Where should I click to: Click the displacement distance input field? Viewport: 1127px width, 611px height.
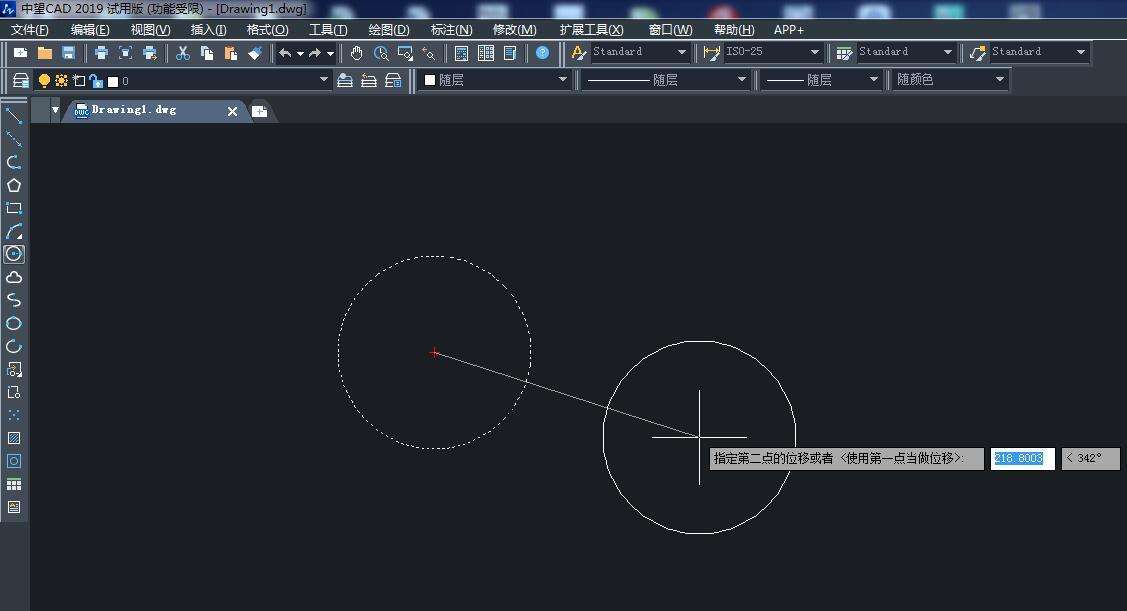pos(1020,458)
